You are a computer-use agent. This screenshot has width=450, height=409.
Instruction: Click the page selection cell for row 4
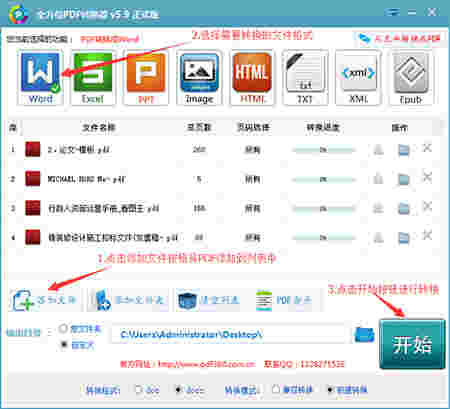pos(252,238)
